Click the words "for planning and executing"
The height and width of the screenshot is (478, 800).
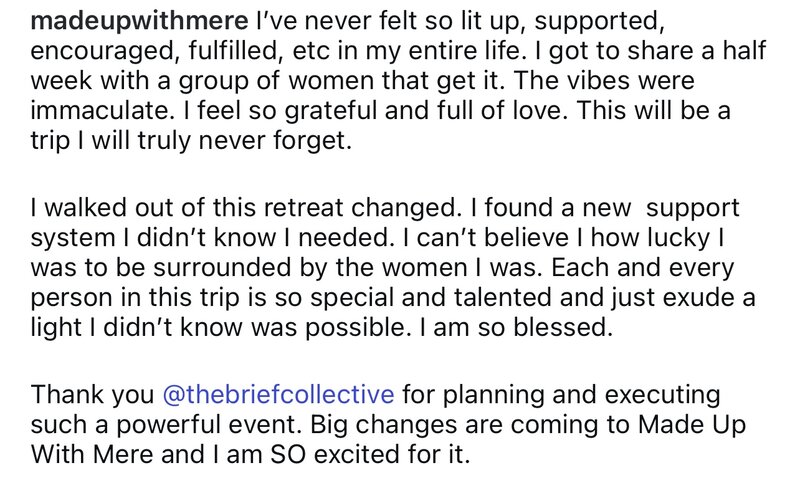(x=561, y=395)
